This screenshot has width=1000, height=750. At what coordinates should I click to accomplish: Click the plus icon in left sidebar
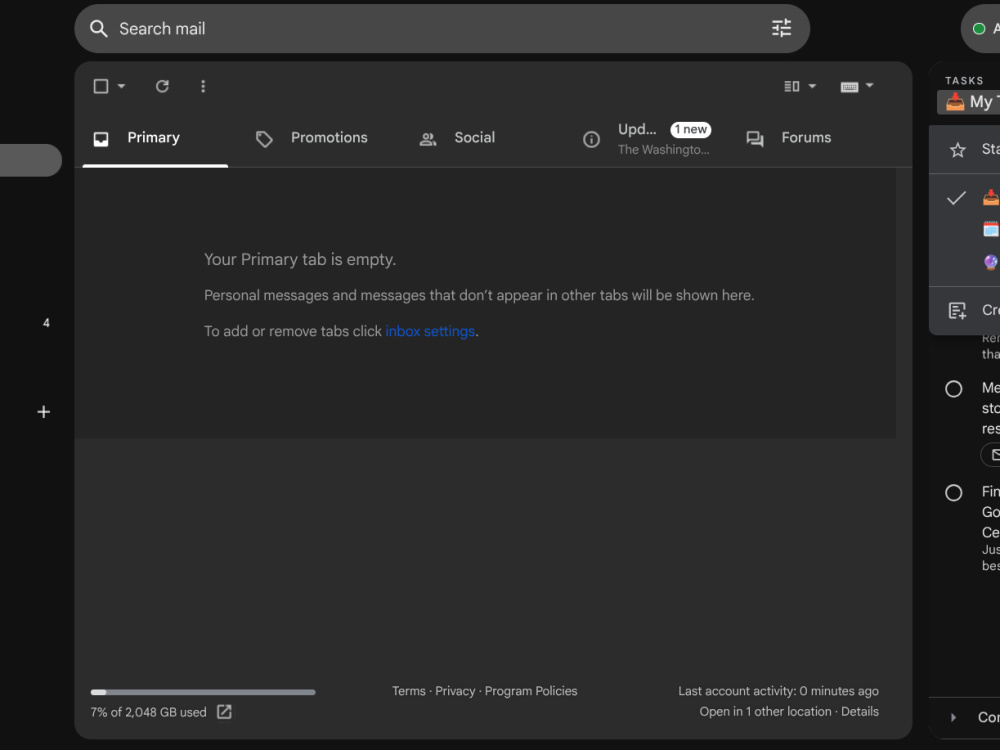pos(43,412)
